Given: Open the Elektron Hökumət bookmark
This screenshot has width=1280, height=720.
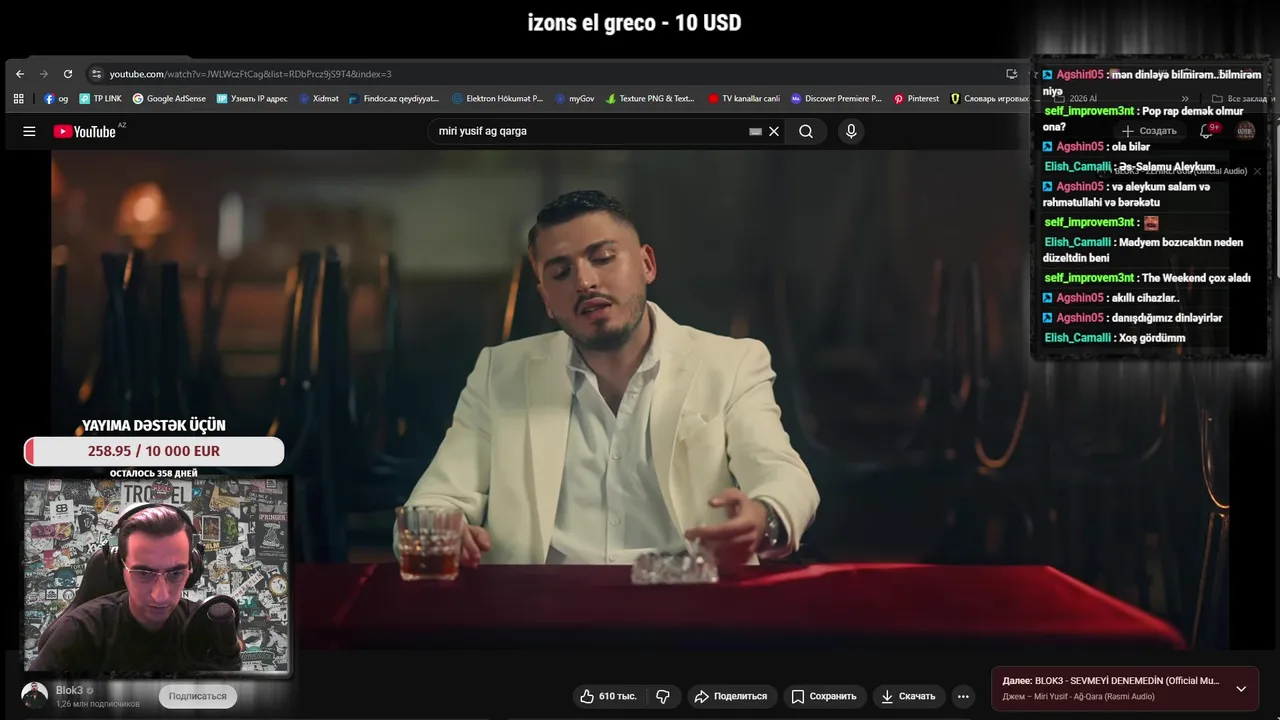Looking at the screenshot, I should point(497,99).
